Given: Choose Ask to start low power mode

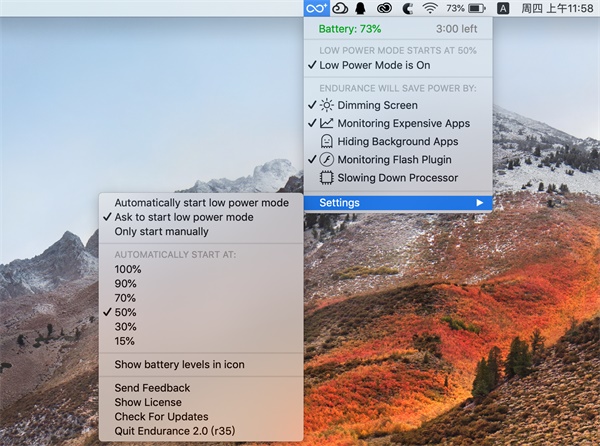Looking at the screenshot, I should [201, 217].
